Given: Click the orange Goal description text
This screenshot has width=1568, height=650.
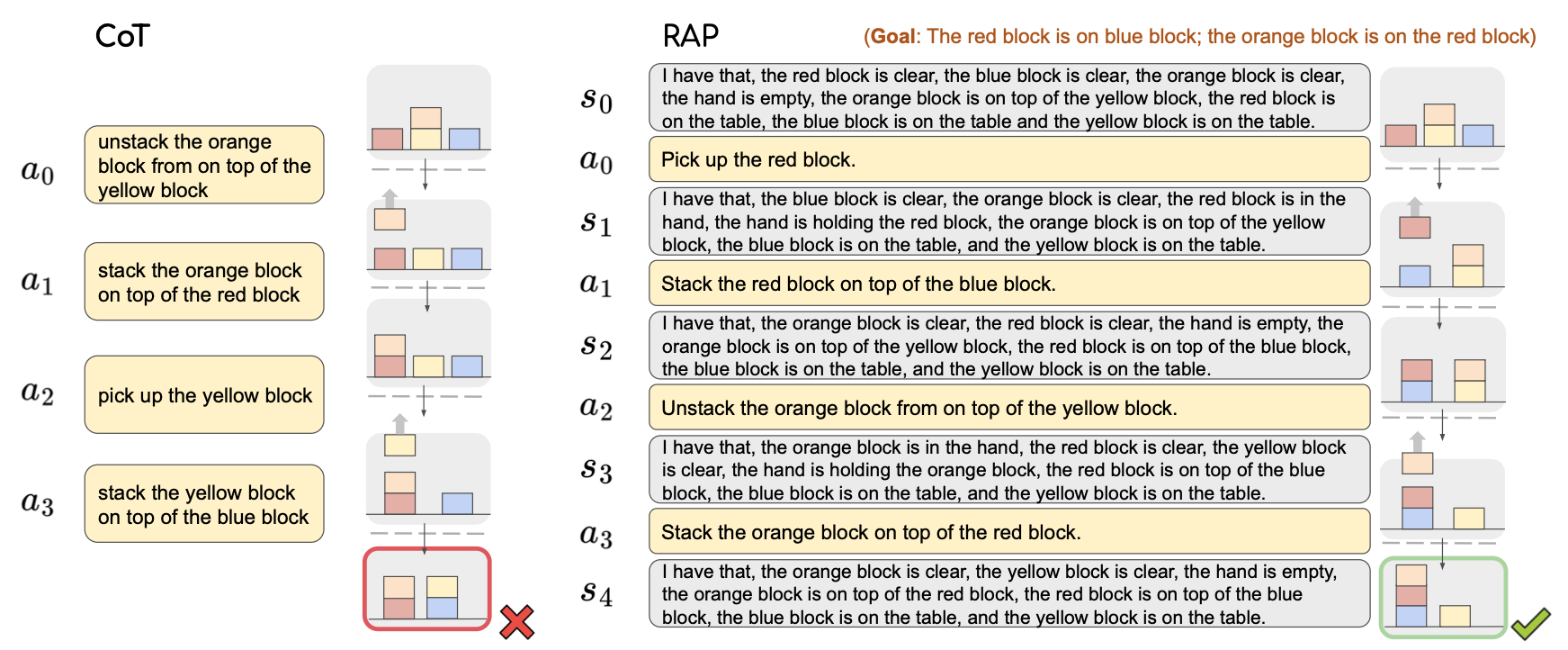Looking at the screenshot, I should tap(1199, 36).
